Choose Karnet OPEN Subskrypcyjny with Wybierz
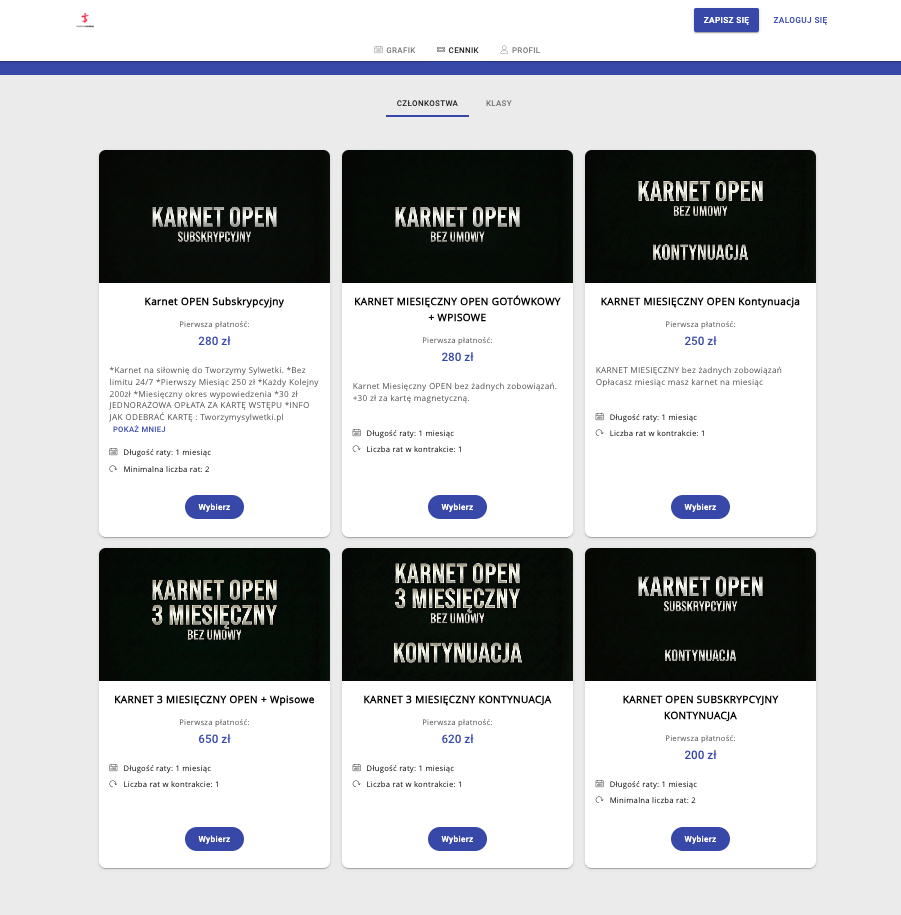Screen dimensions: 901x915 pos(214,507)
